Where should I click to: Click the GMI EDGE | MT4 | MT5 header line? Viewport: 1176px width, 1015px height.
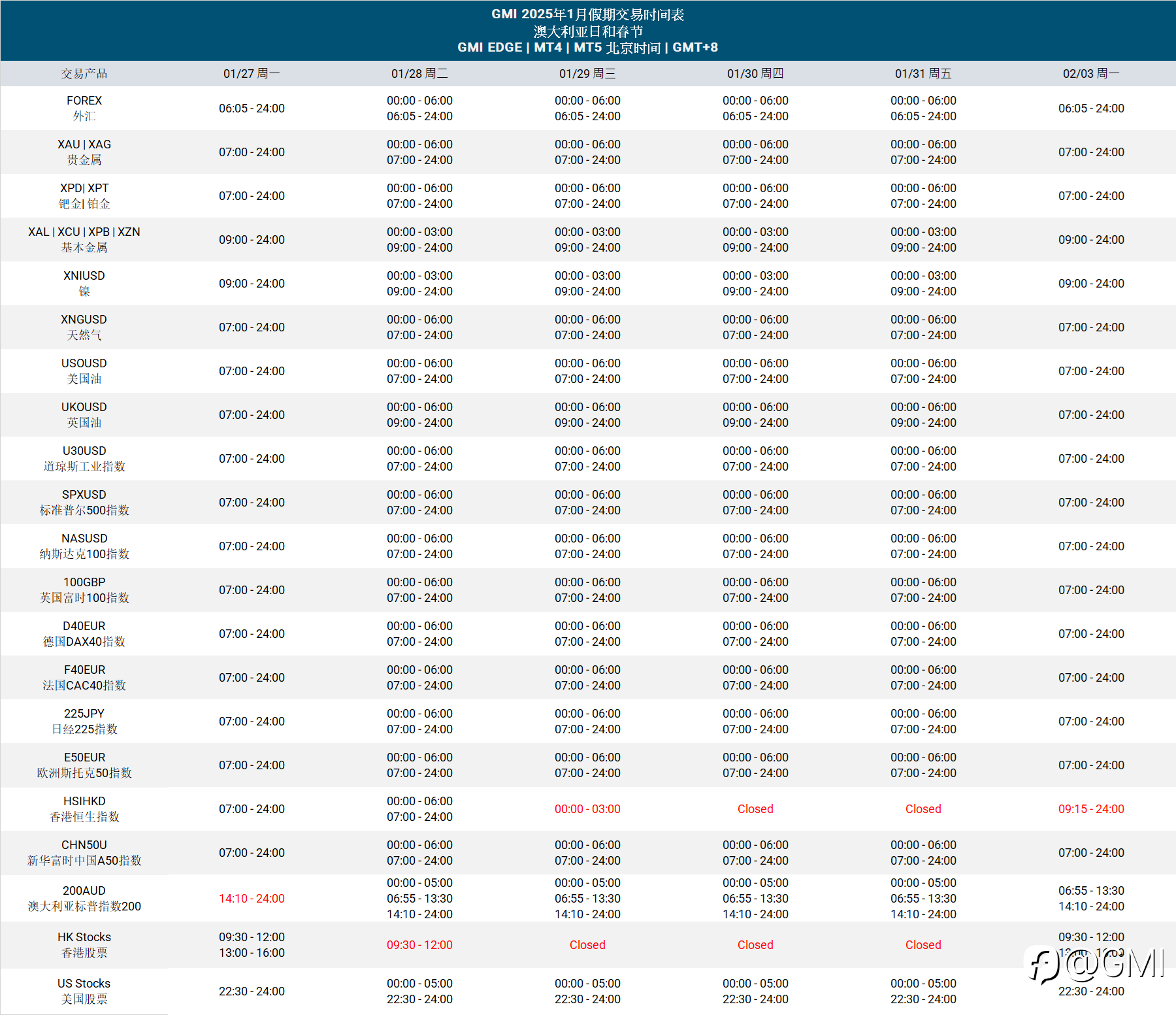587,48
